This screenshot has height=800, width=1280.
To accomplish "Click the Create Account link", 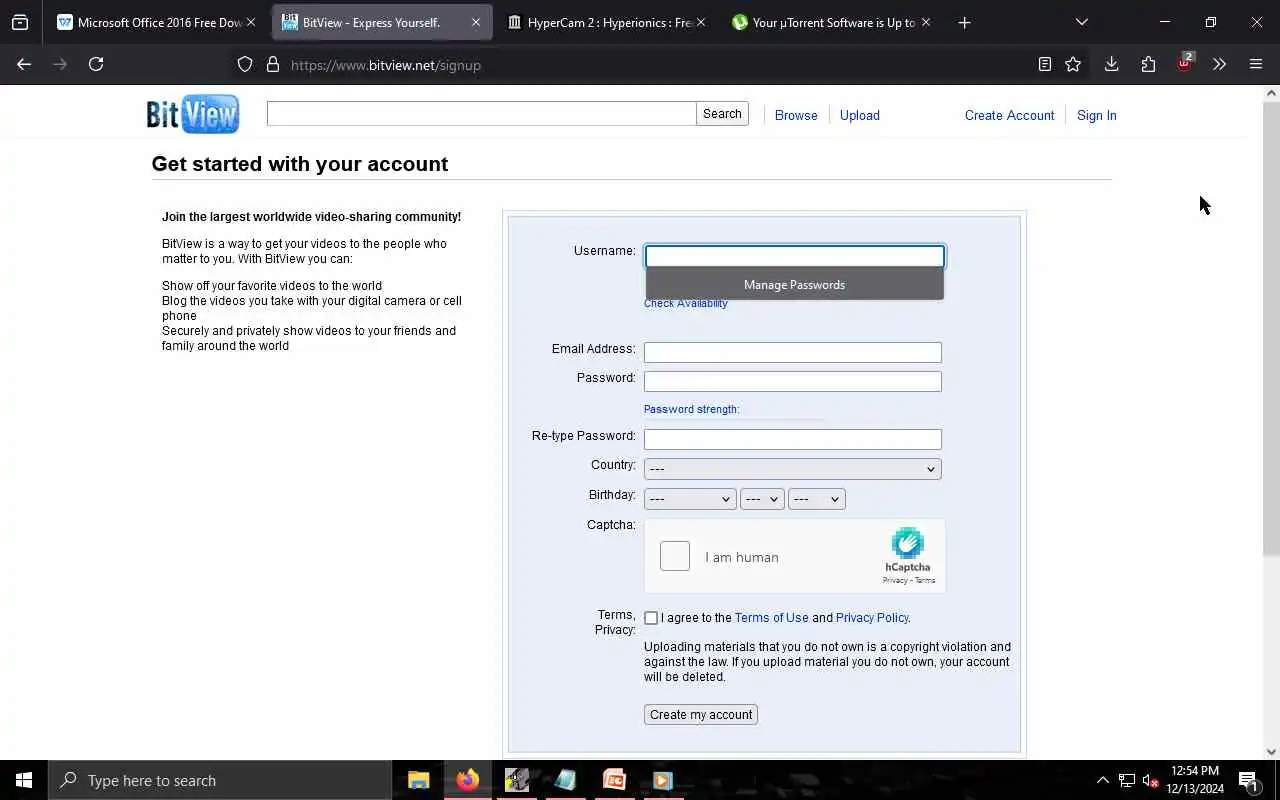I will [x=1009, y=115].
